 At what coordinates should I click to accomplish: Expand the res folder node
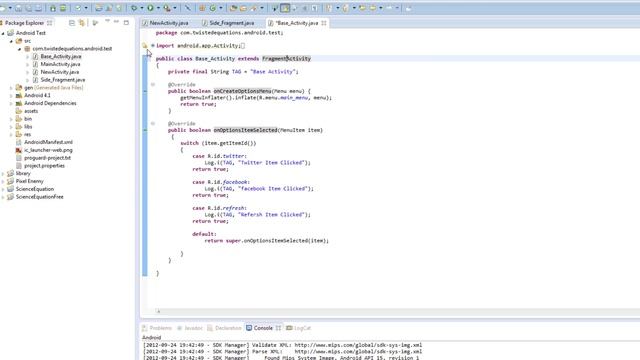click(11, 134)
